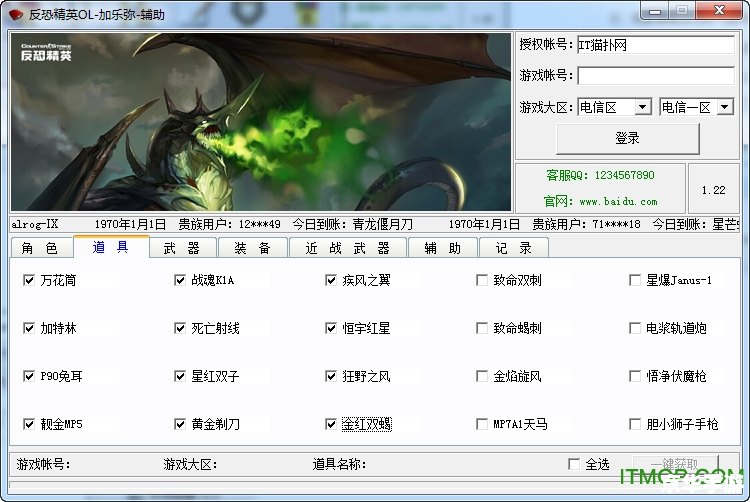
Task: Enable the 悟净伏魔枪 checkbox
Action: click(635, 376)
